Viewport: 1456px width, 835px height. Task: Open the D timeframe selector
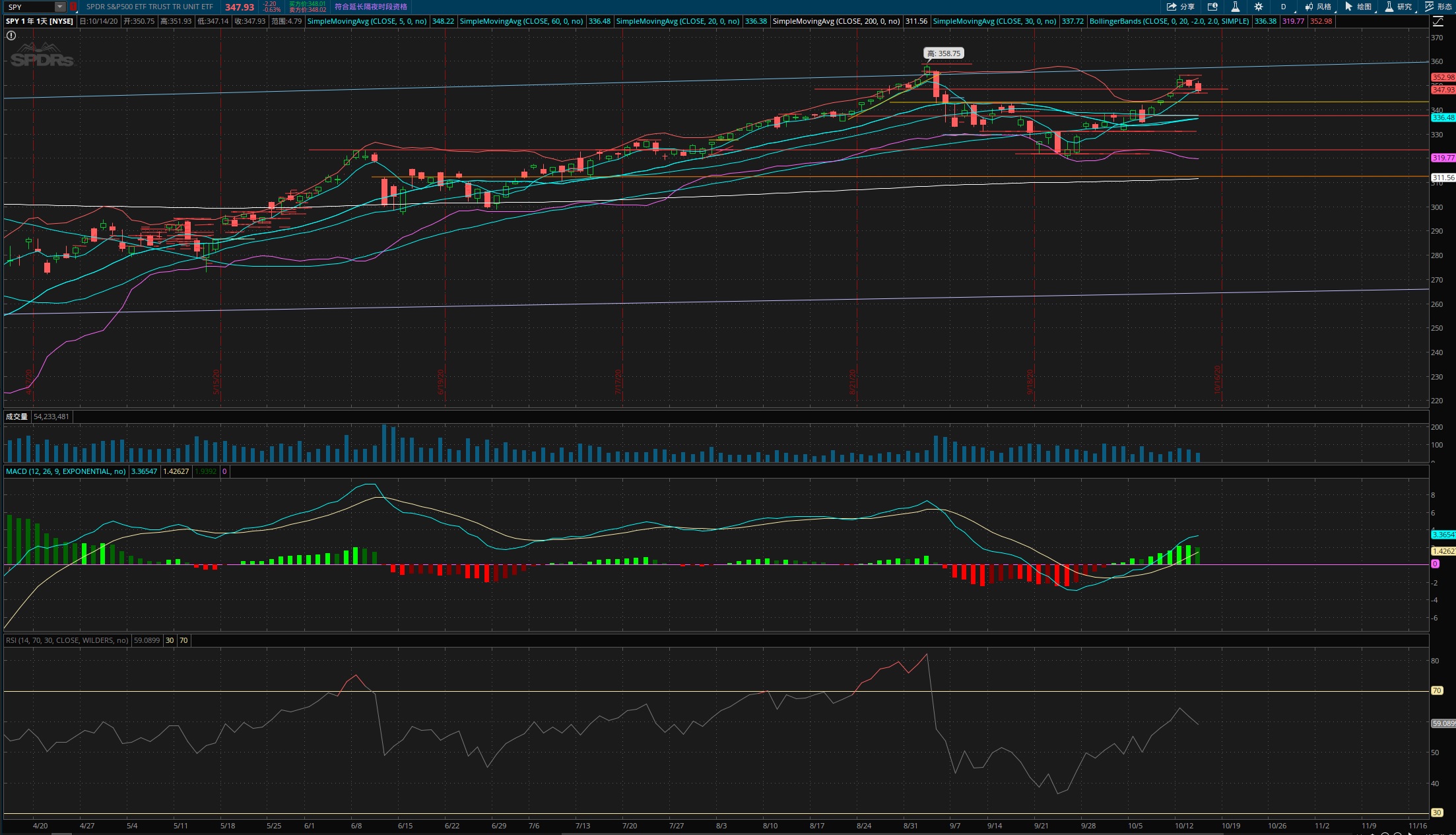click(1283, 7)
